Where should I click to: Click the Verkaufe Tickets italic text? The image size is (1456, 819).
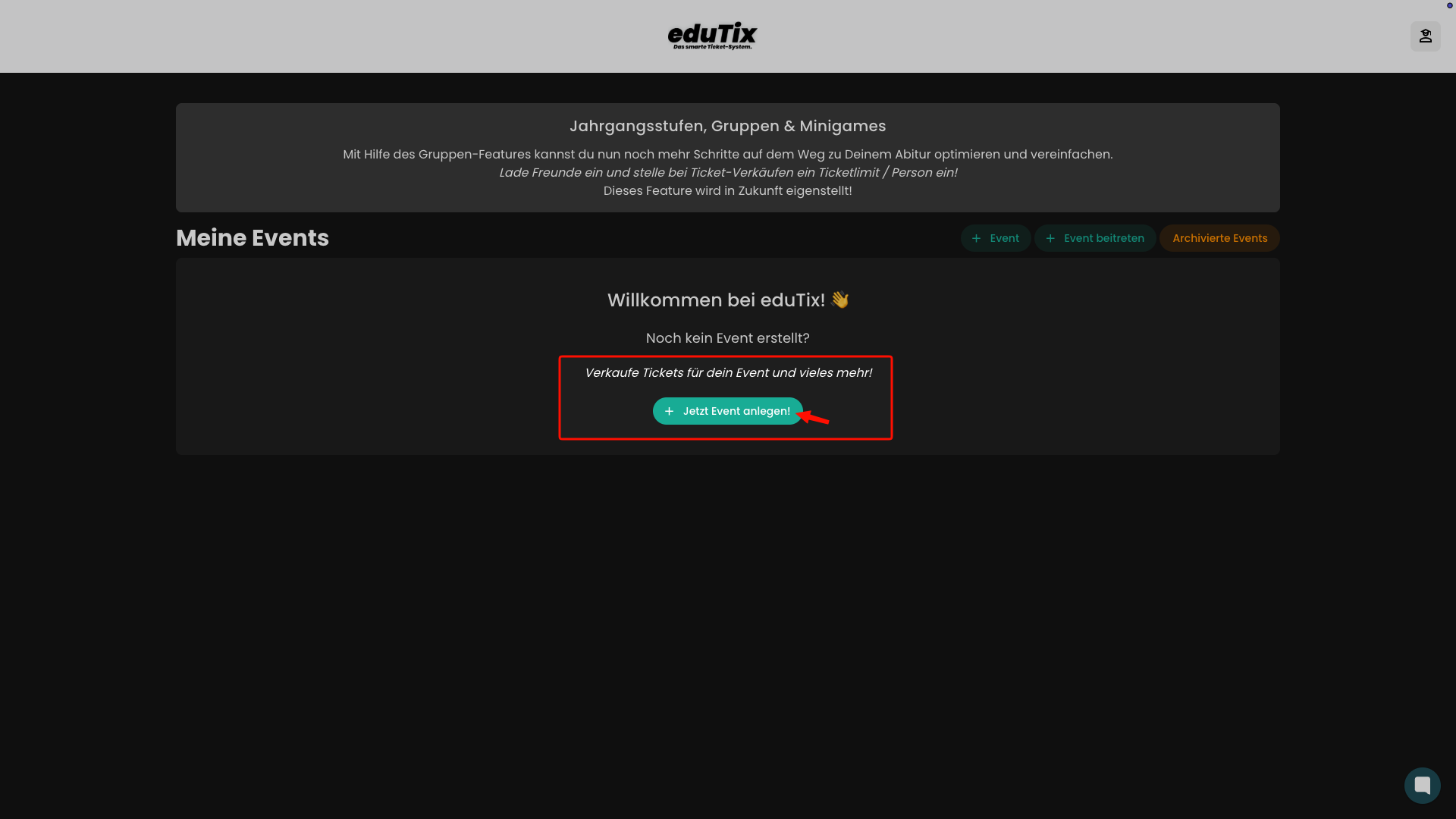point(727,372)
